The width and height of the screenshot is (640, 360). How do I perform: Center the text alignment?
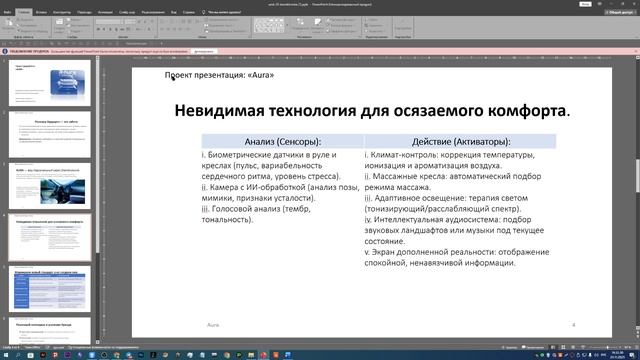pos(169,29)
